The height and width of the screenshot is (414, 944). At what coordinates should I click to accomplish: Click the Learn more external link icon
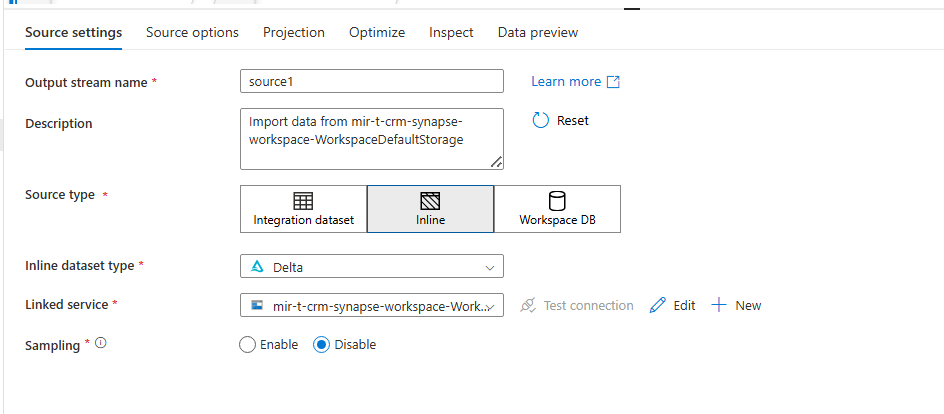tap(614, 82)
